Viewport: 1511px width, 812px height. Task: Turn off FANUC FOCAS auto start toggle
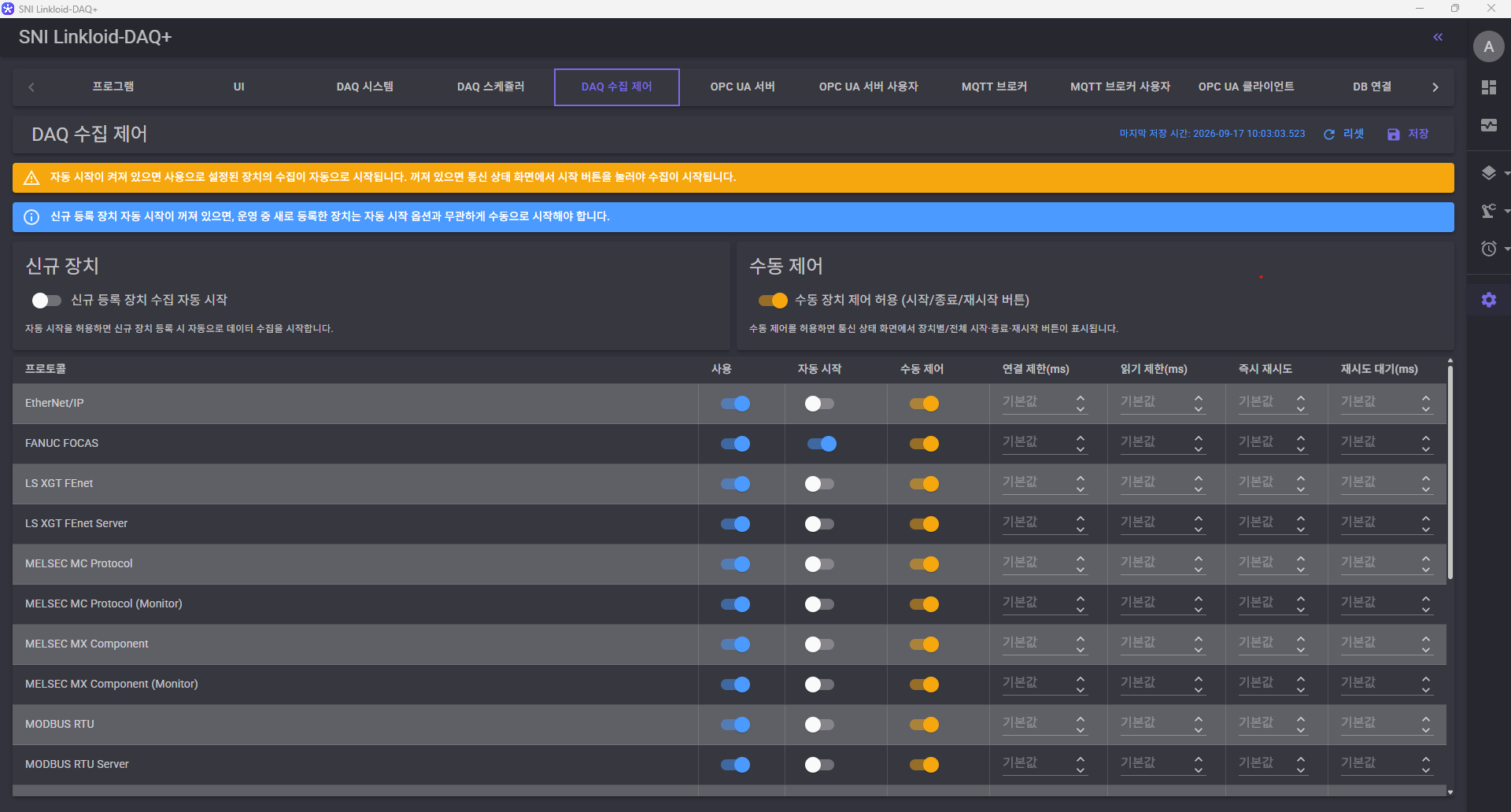[822, 444]
